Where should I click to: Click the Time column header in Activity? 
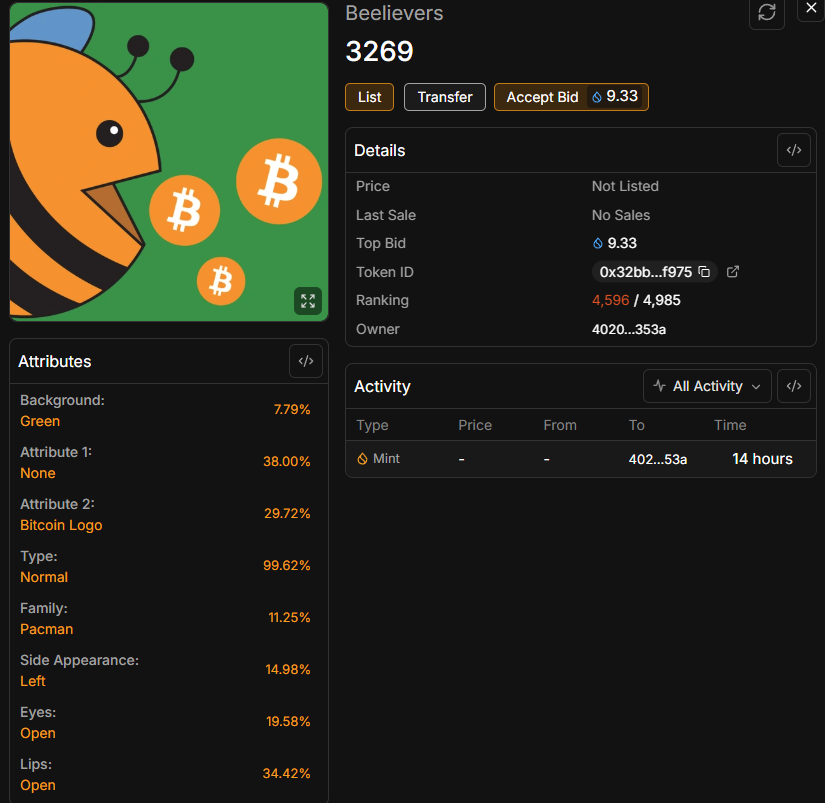pyautogui.click(x=730, y=425)
